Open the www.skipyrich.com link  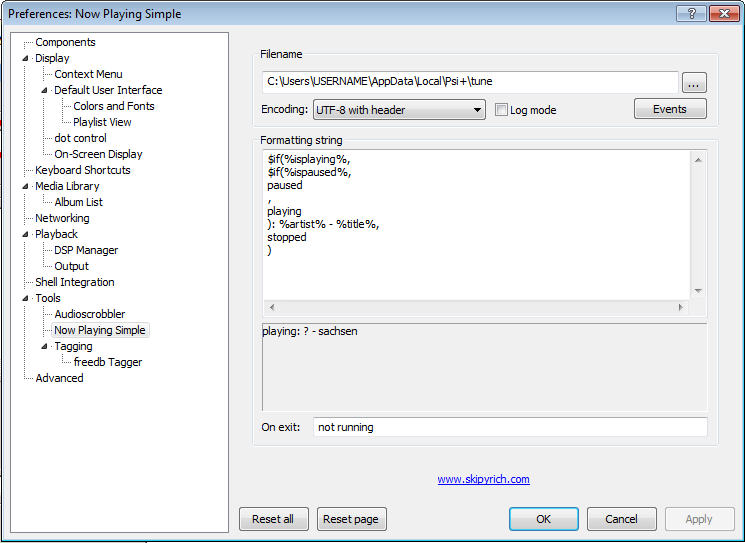tap(483, 479)
